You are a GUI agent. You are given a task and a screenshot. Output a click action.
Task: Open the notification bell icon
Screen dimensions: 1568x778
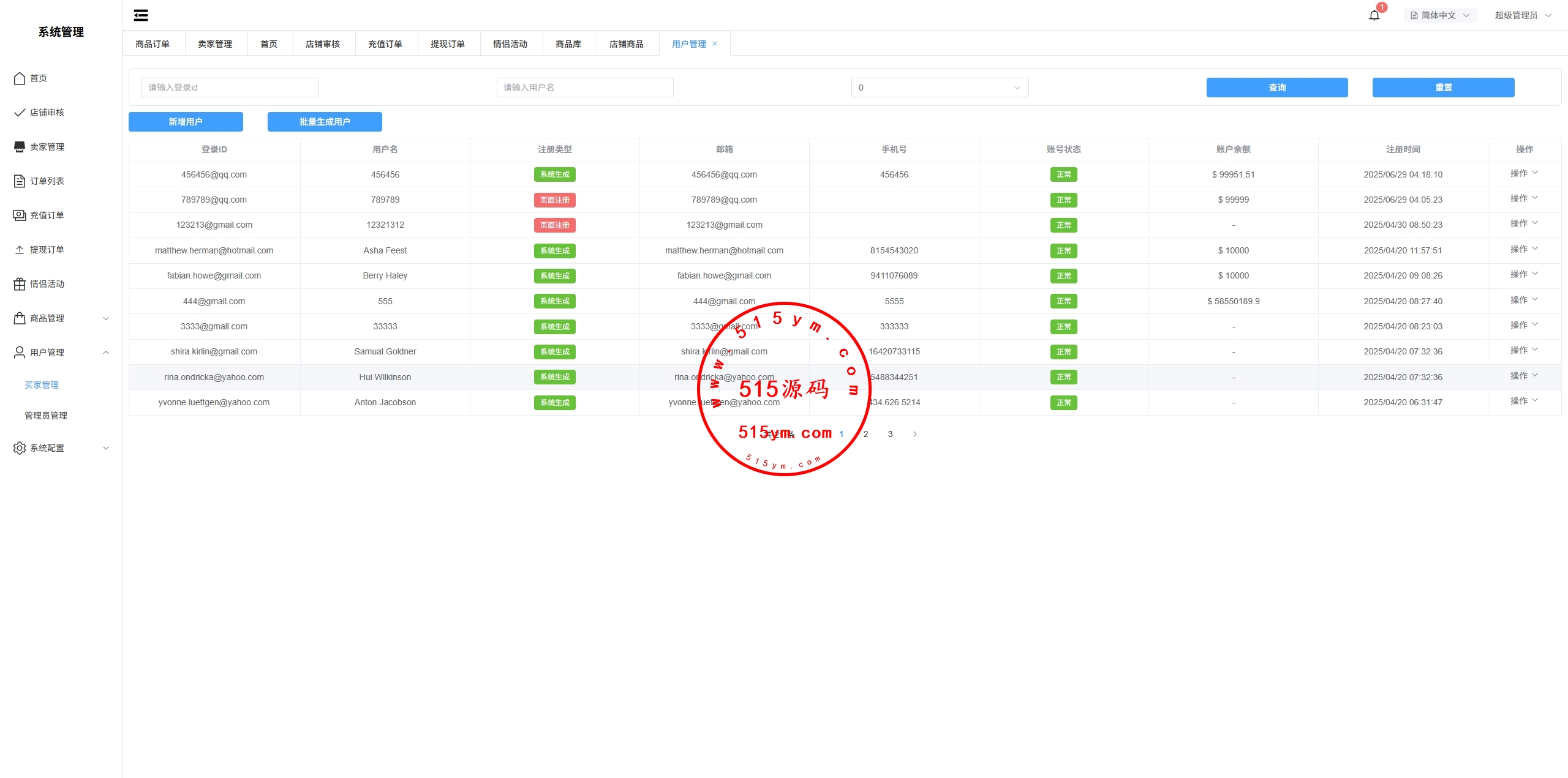click(x=1374, y=15)
